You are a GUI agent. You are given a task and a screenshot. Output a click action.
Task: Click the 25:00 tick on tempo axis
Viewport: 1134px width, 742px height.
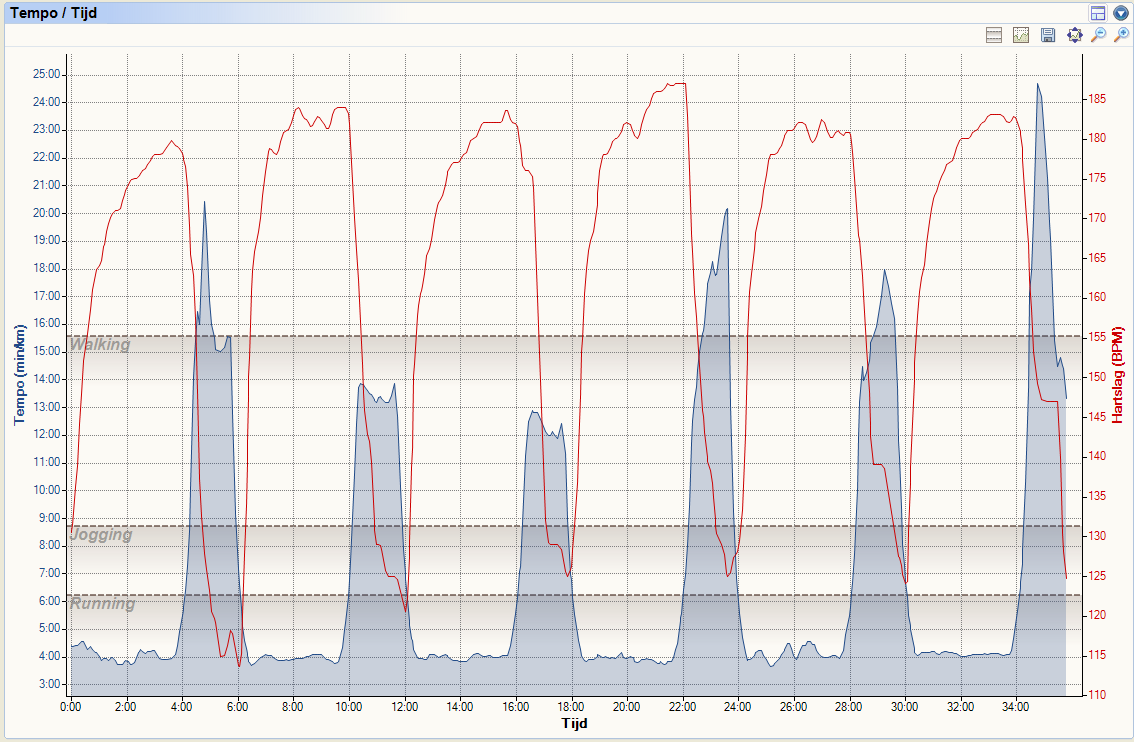coord(47,74)
